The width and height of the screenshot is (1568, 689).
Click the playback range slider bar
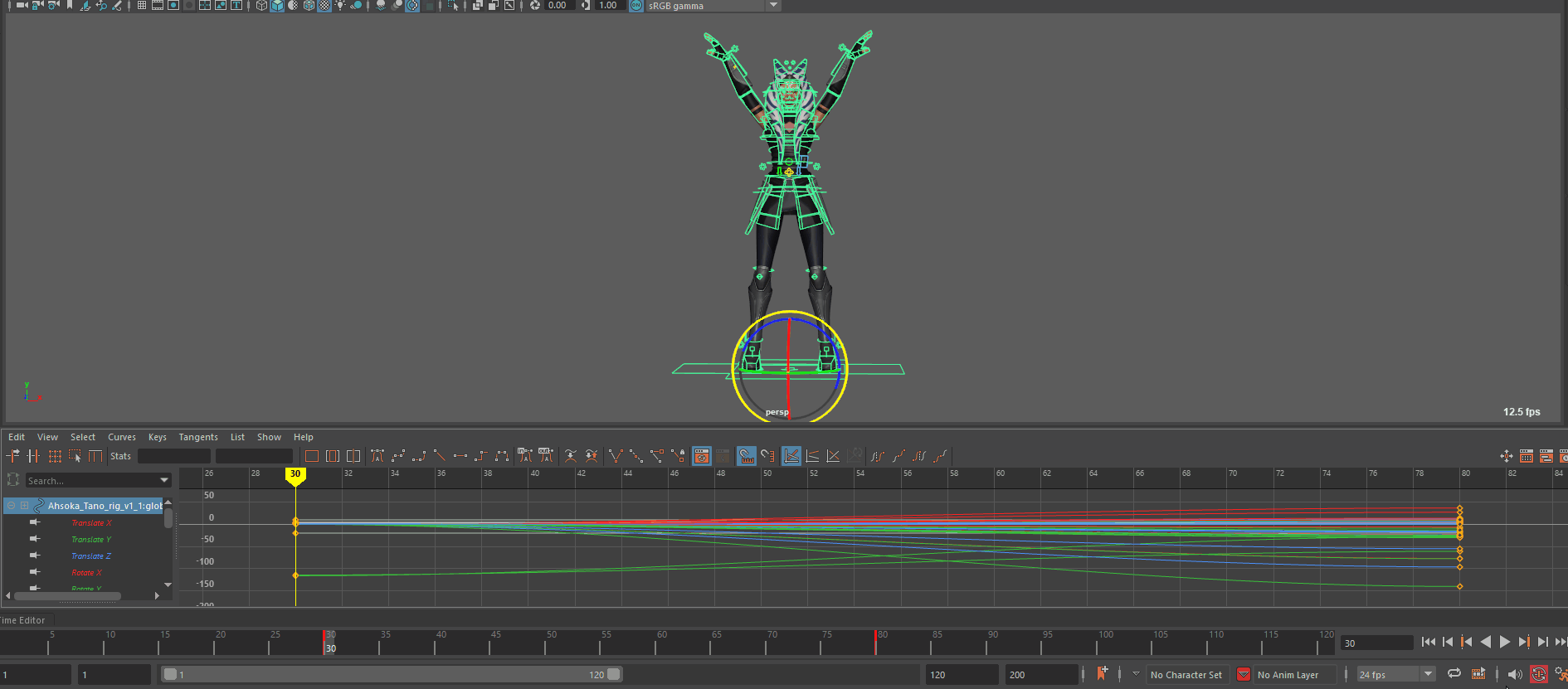pyautogui.click(x=392, y=674)
